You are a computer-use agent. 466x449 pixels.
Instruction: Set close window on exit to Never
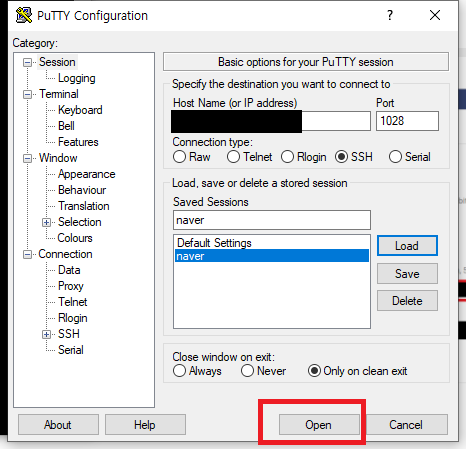pyautogui.click(x=263, y=371)
